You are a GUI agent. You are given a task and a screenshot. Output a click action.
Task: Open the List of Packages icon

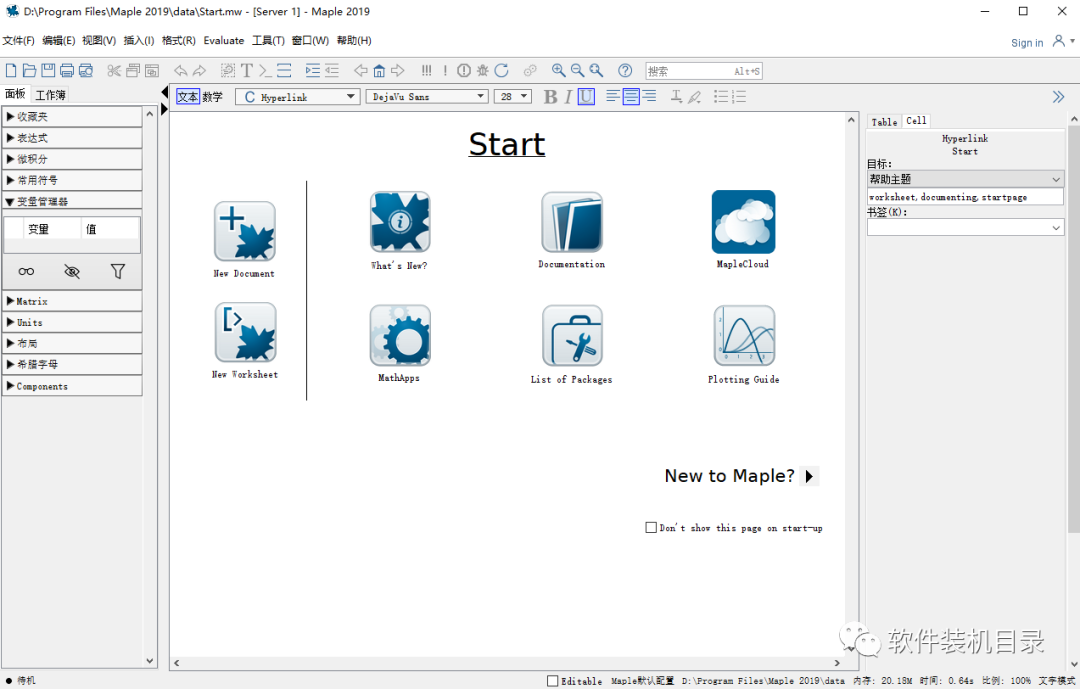(572, 336)
